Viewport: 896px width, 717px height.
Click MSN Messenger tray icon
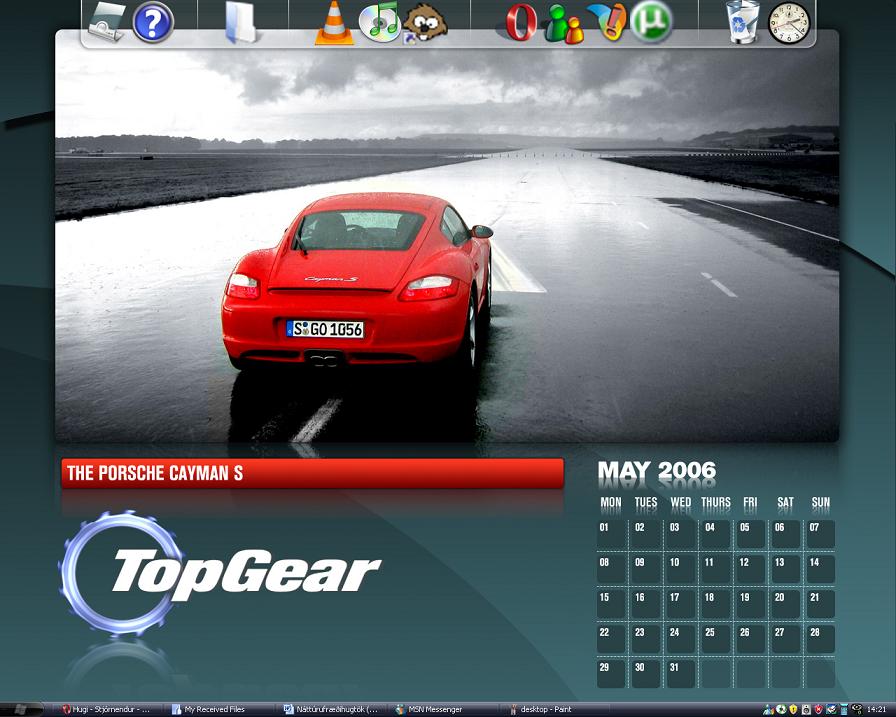click(769, 710)
